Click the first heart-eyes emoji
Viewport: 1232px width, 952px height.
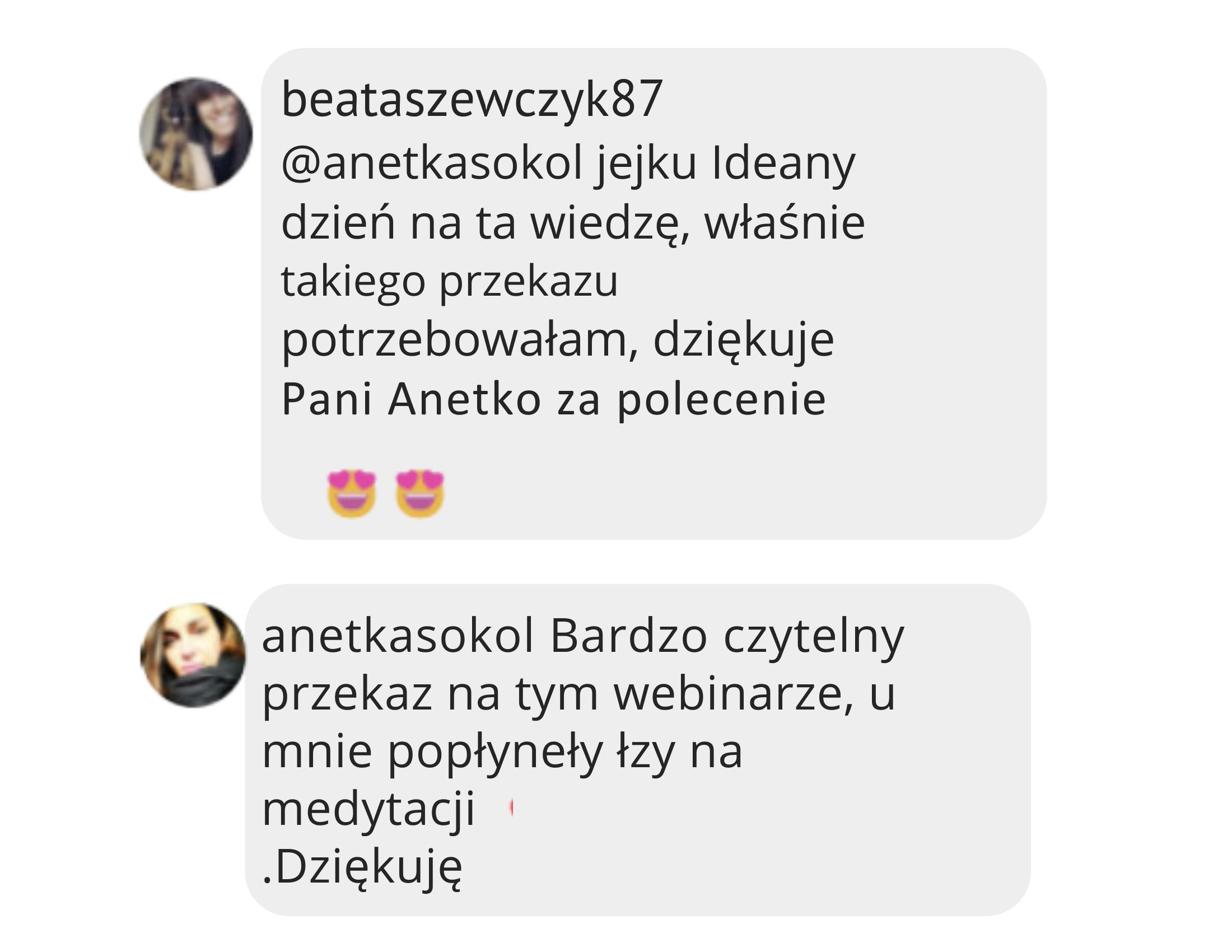click(x=352, y=493)
